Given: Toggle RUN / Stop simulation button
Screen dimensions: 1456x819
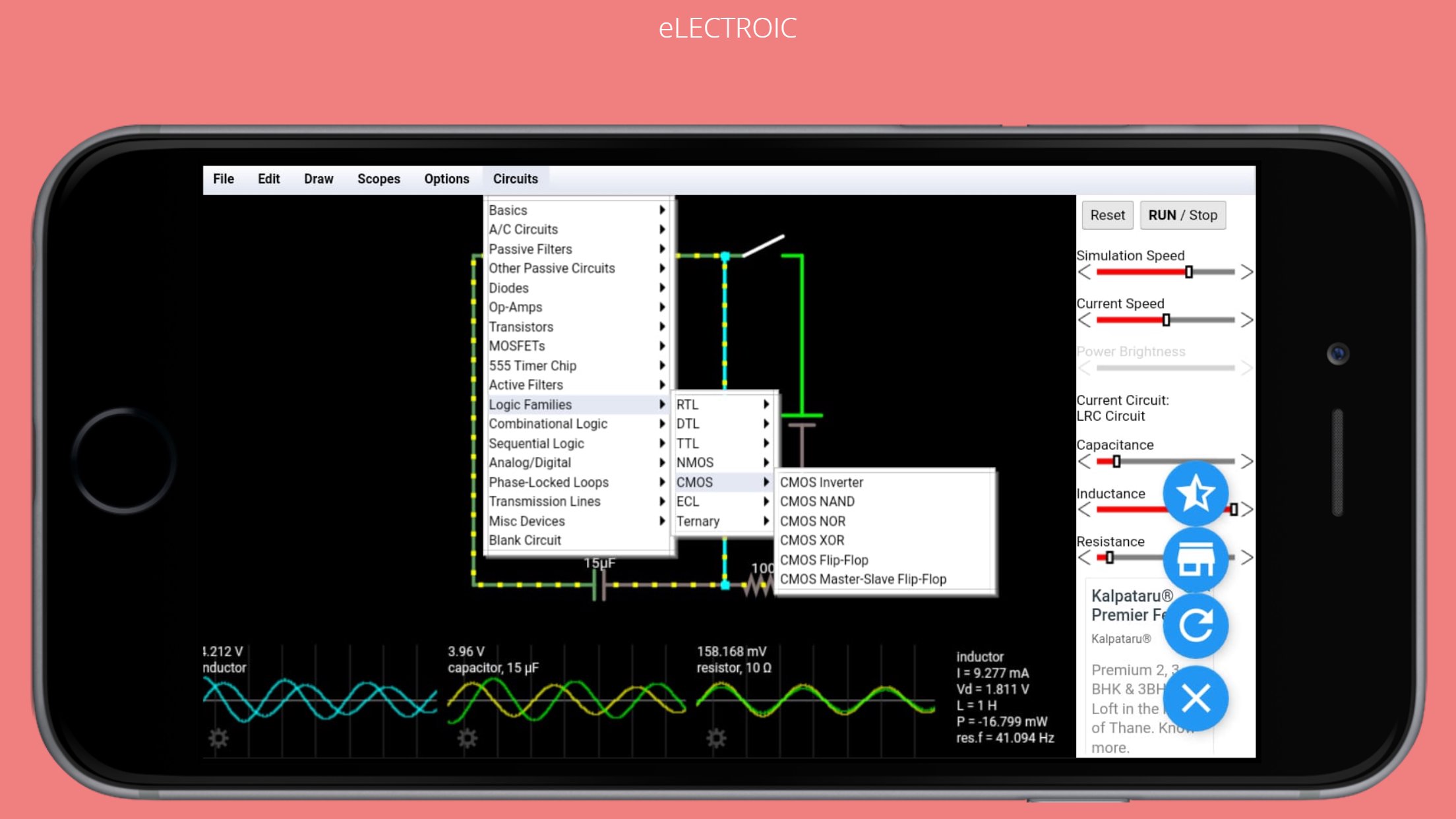Looking at the screenshot, I should pos(1182,215).
